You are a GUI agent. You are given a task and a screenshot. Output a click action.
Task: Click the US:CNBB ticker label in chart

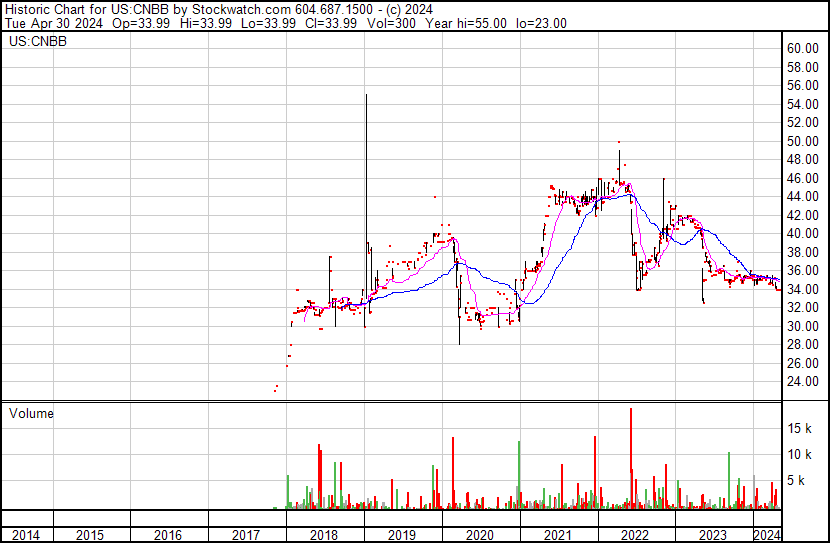pyautogui.click(x=38, y=41)
